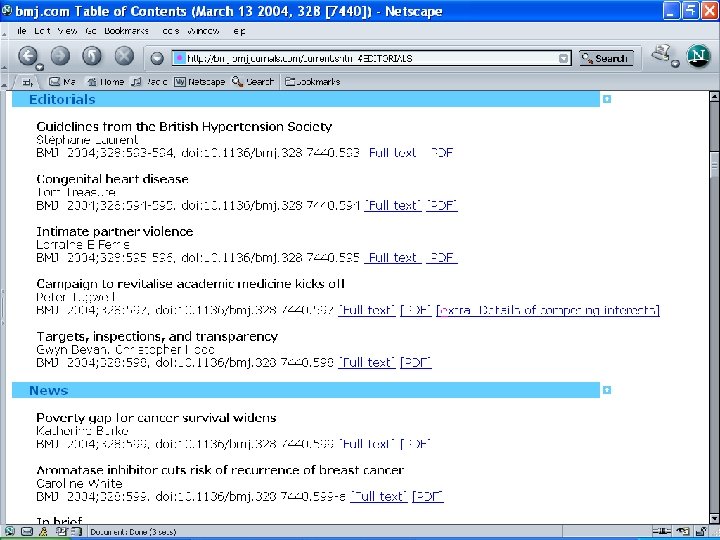Image resolution: width=720 pixels, height=540 pixels.
Task: Open the PDF of Congenital heart disease
Action: click(x=442, y=205)
